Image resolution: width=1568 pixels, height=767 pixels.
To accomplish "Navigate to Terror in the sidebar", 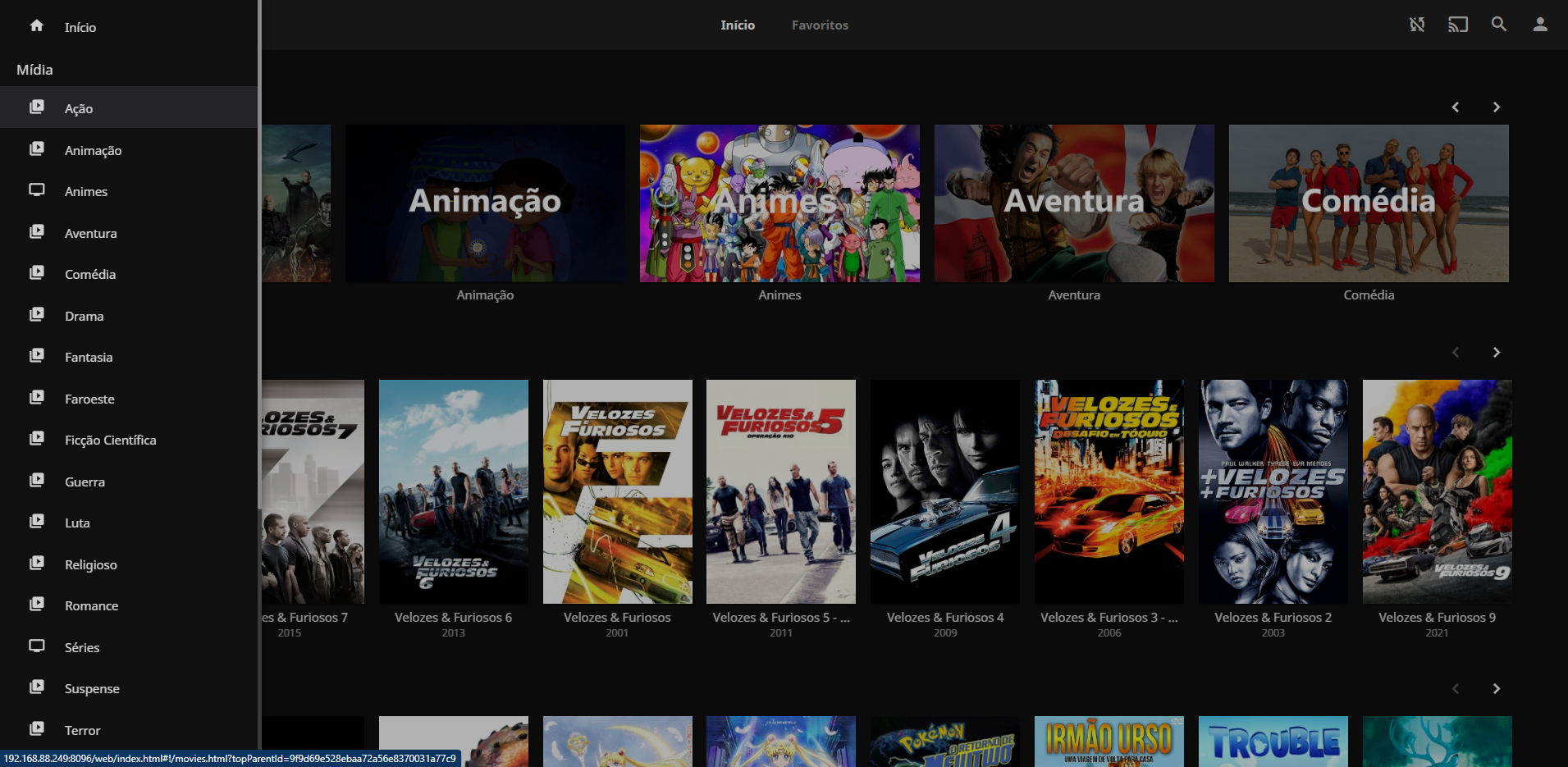I will tap(129, 730).
